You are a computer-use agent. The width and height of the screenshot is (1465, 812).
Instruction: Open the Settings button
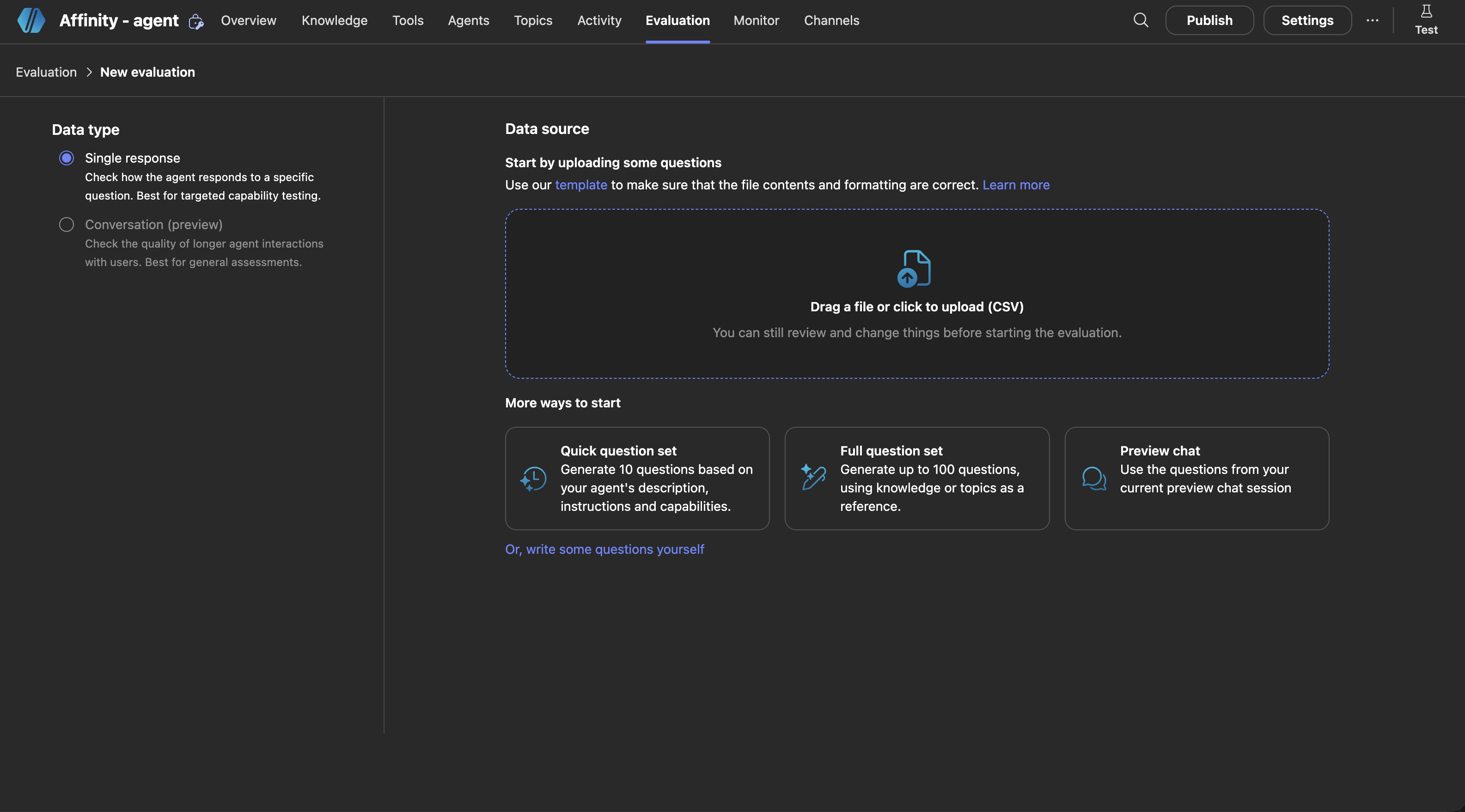coord(1307,20)
